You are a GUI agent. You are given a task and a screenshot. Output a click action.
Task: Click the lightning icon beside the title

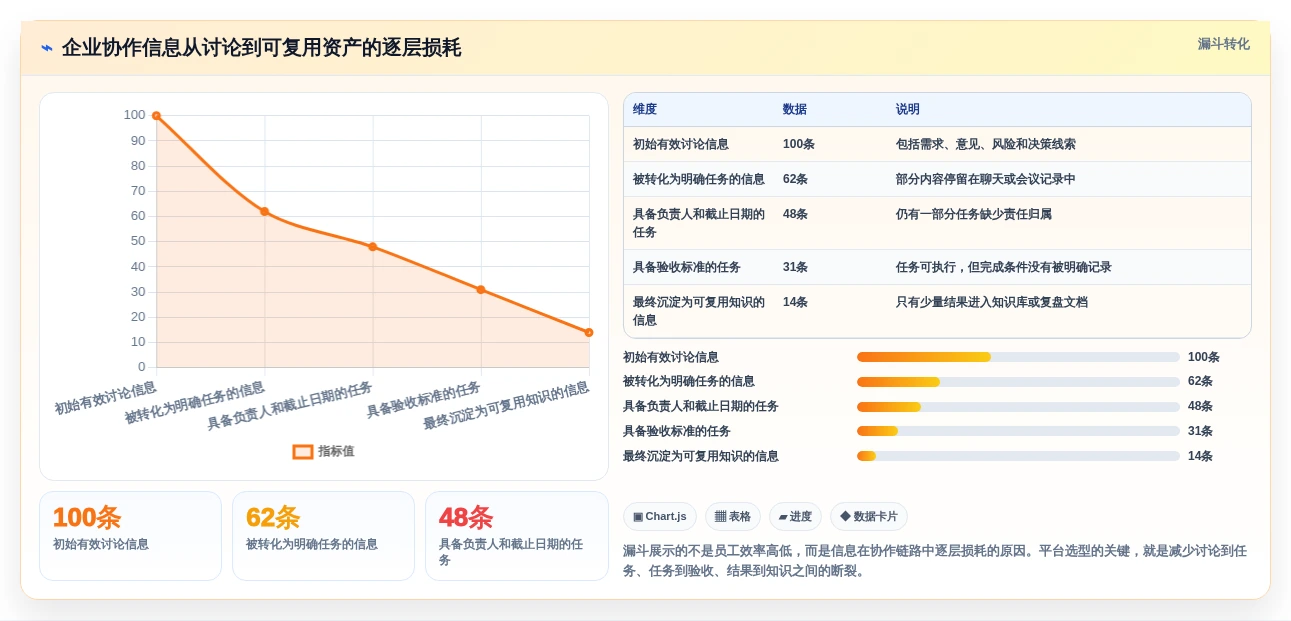(47, 48)
